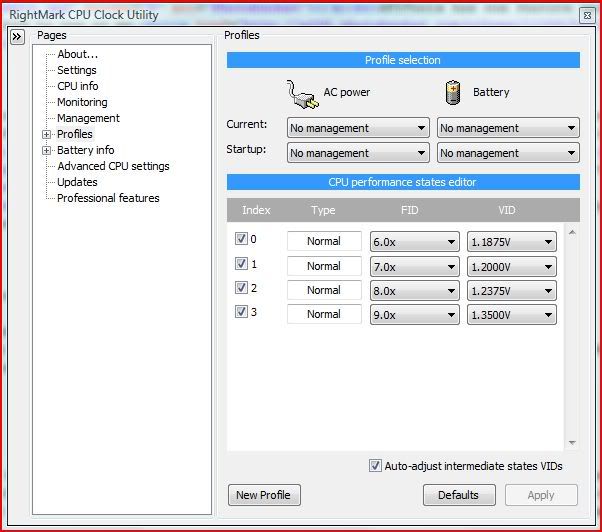
Task: Open Current Battery profile dropdown
Action: (x=508, y=128)
